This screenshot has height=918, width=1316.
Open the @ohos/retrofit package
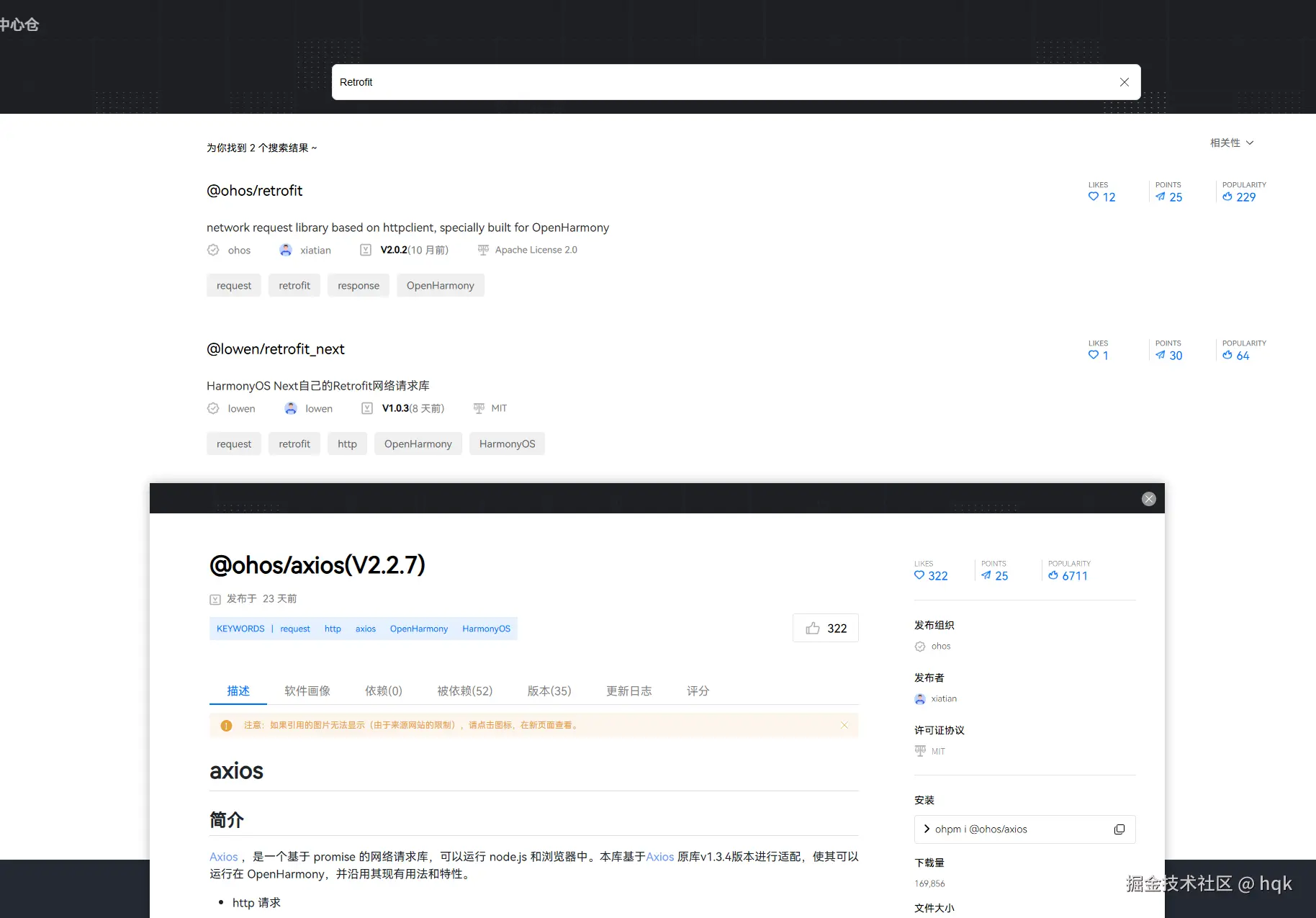point(255,191)
